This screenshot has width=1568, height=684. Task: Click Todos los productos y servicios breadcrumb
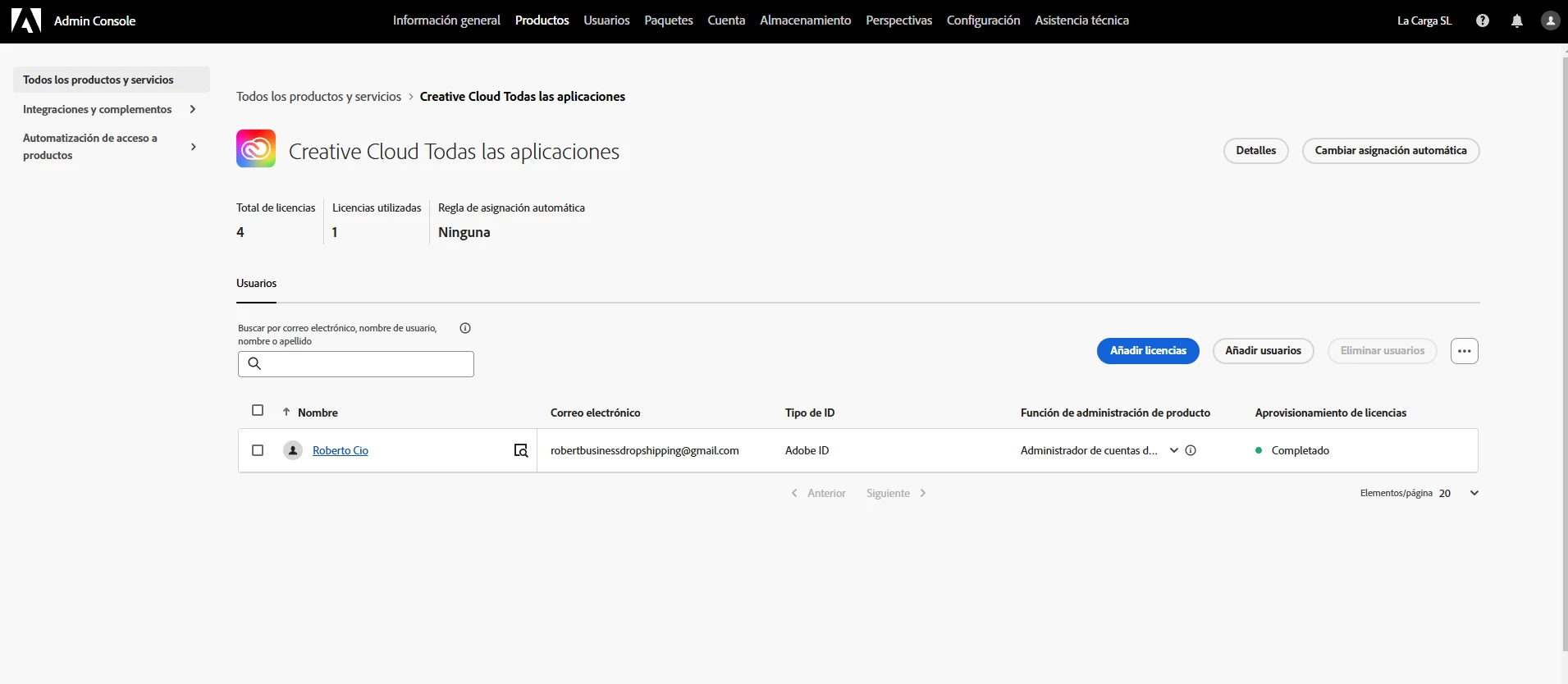(318, 97)
